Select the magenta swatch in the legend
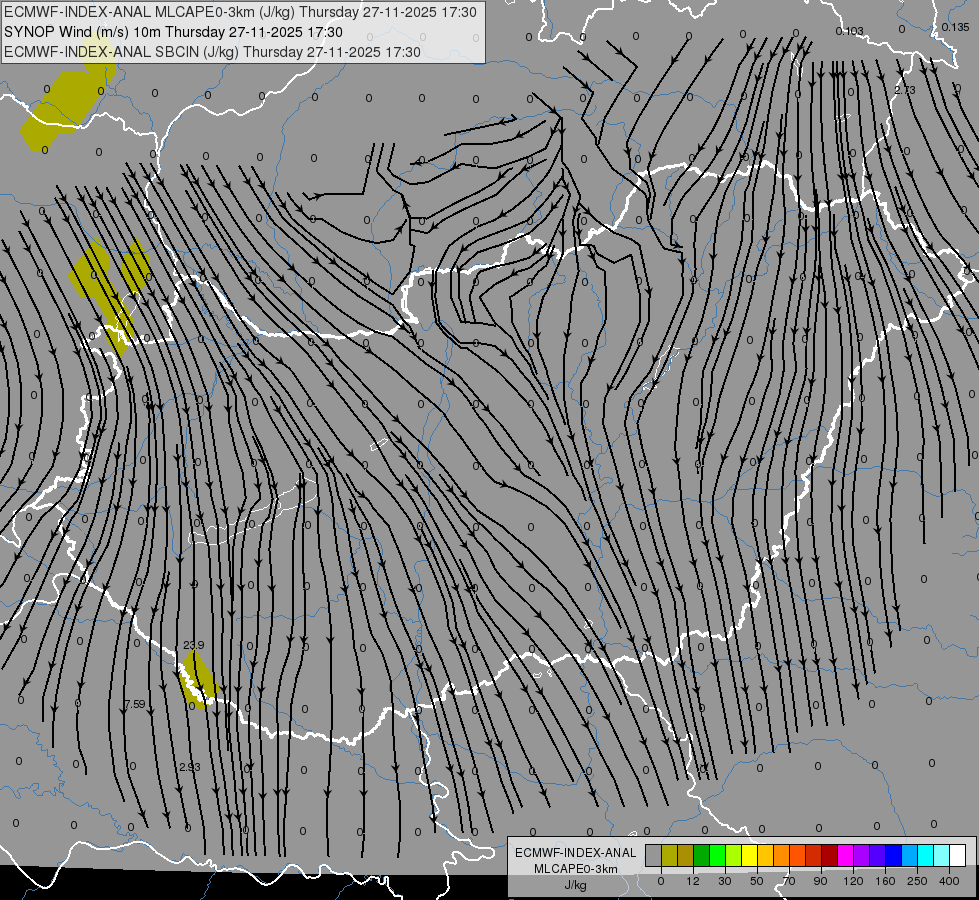The width and height of the screenshot is (979, 900). tap(845, 856)
